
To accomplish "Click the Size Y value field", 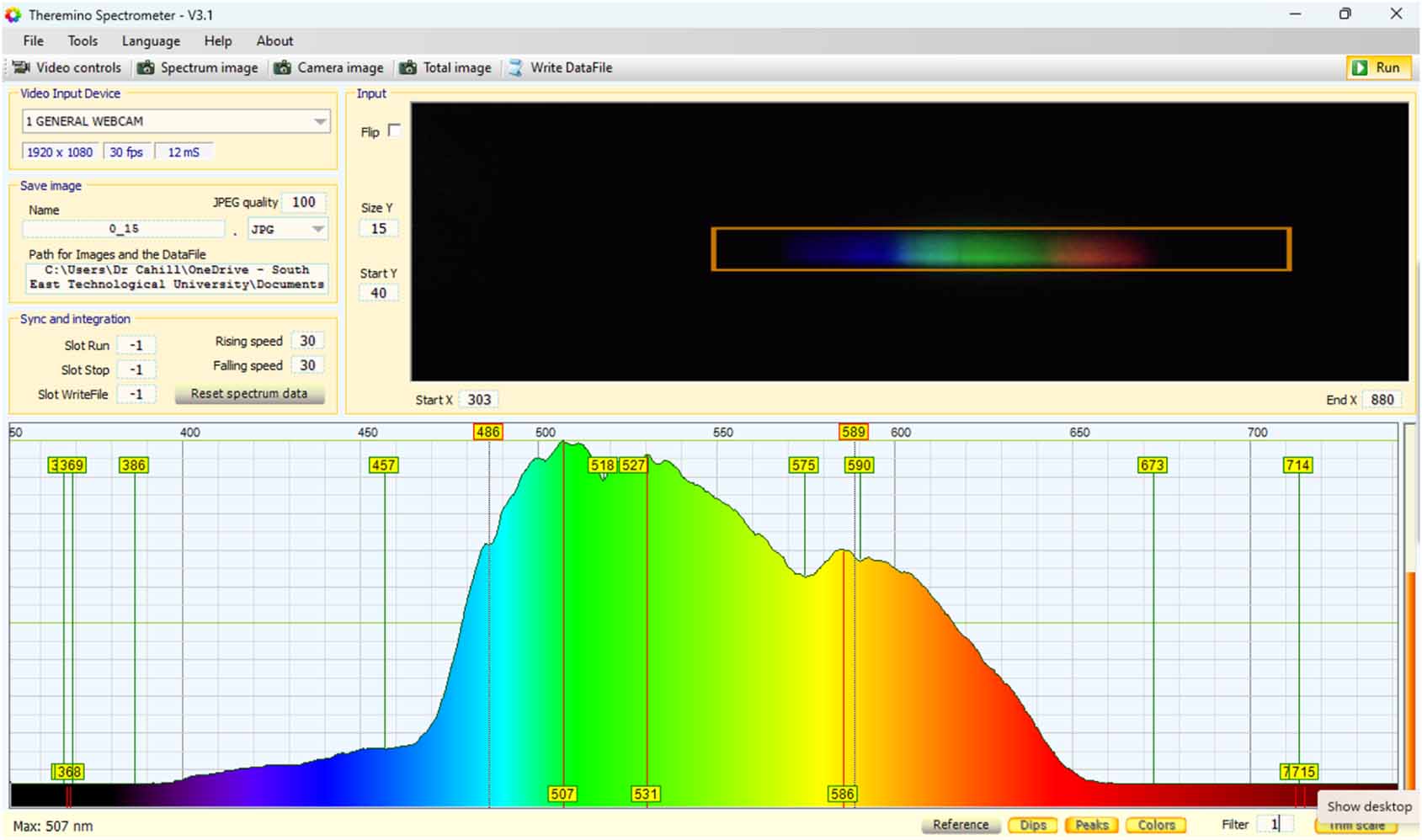I will pos(379,228).
